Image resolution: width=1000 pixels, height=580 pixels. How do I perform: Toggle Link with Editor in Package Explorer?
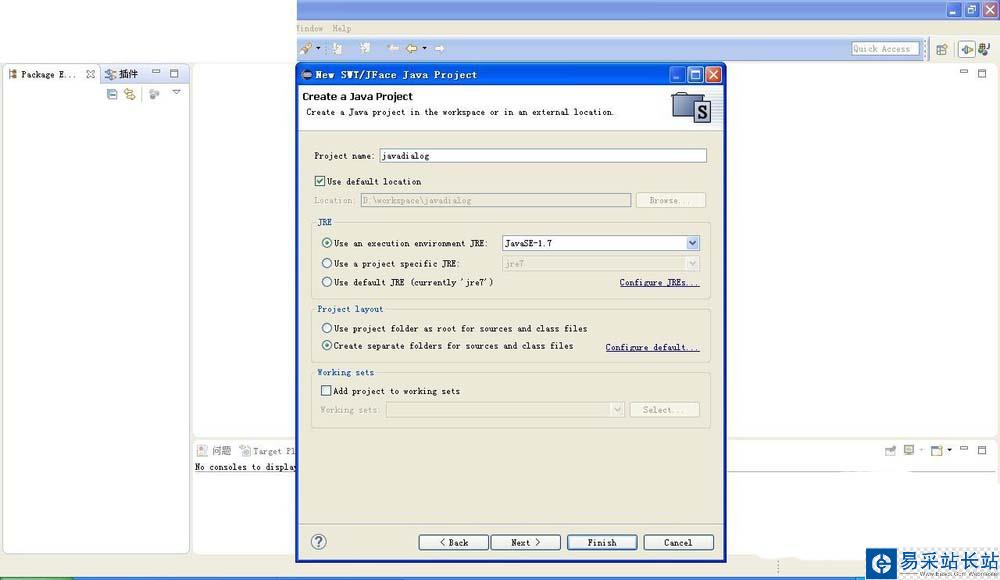[x=129, y=94]
